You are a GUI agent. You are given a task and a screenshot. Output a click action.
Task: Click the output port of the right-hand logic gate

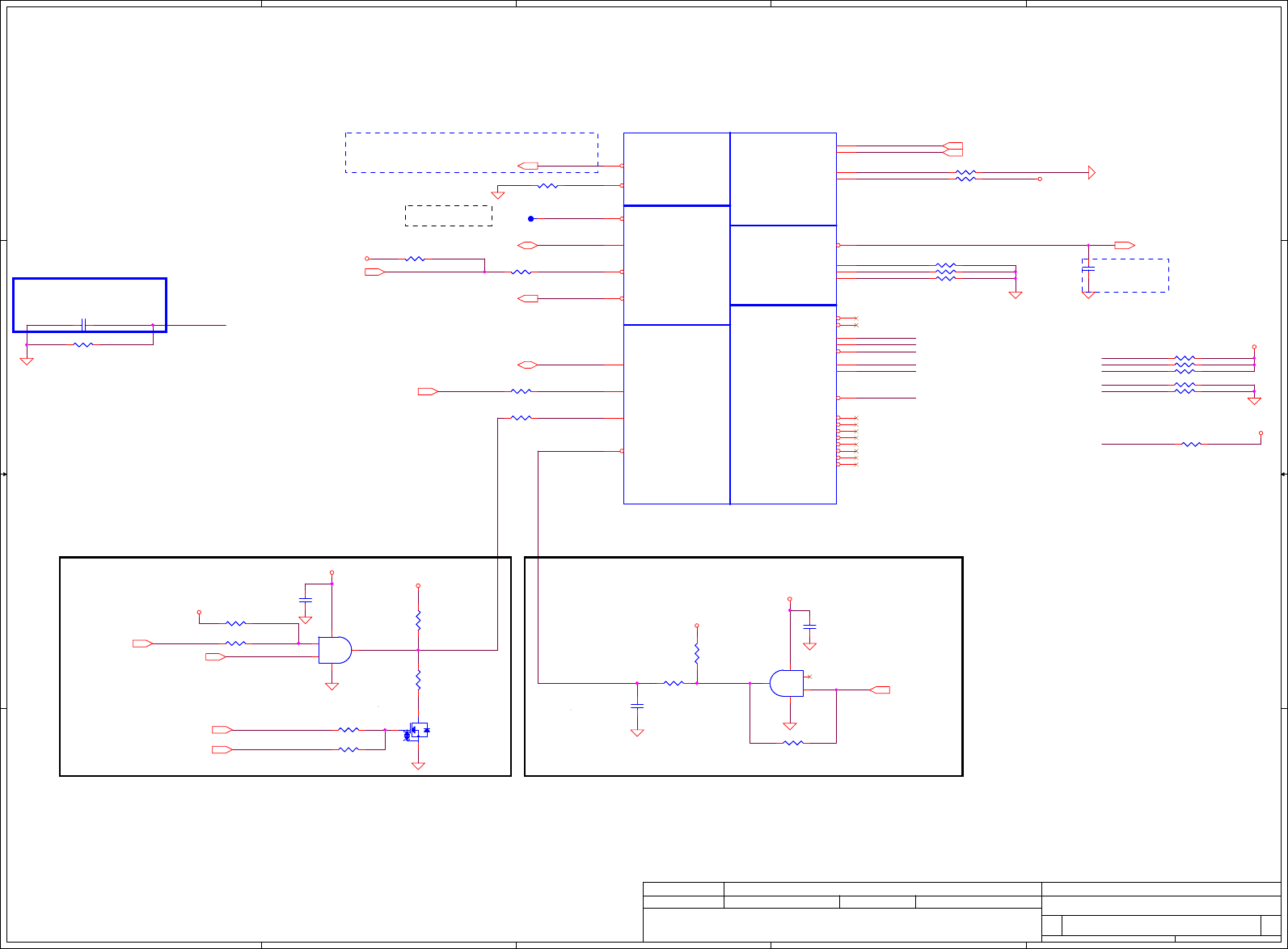pos(880,690)
